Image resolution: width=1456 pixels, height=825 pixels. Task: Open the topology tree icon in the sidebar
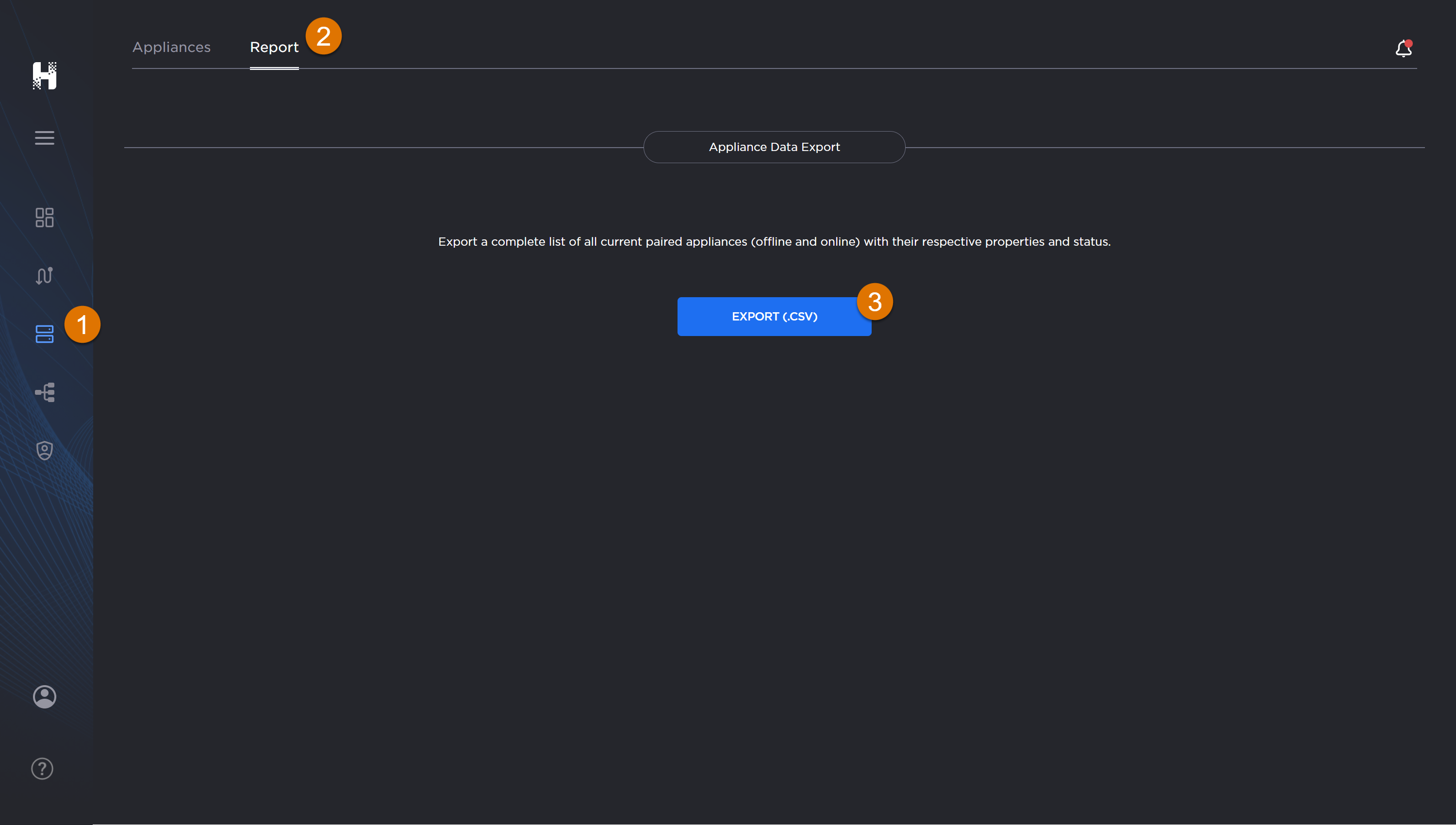coord(44,392)
